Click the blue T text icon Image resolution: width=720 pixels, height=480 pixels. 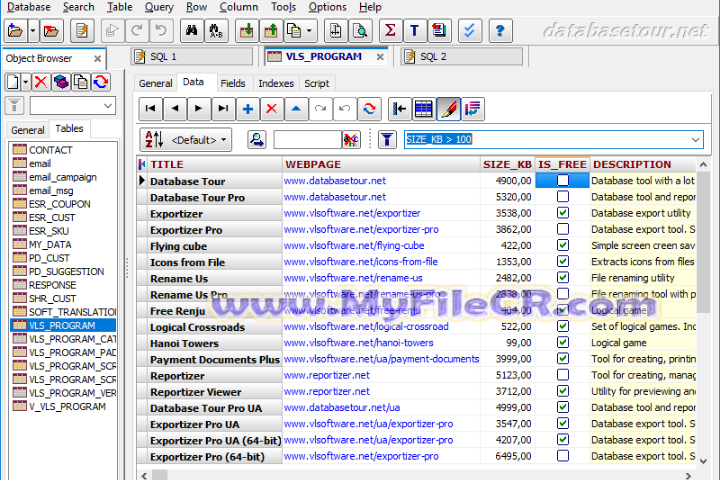(414, 31)
